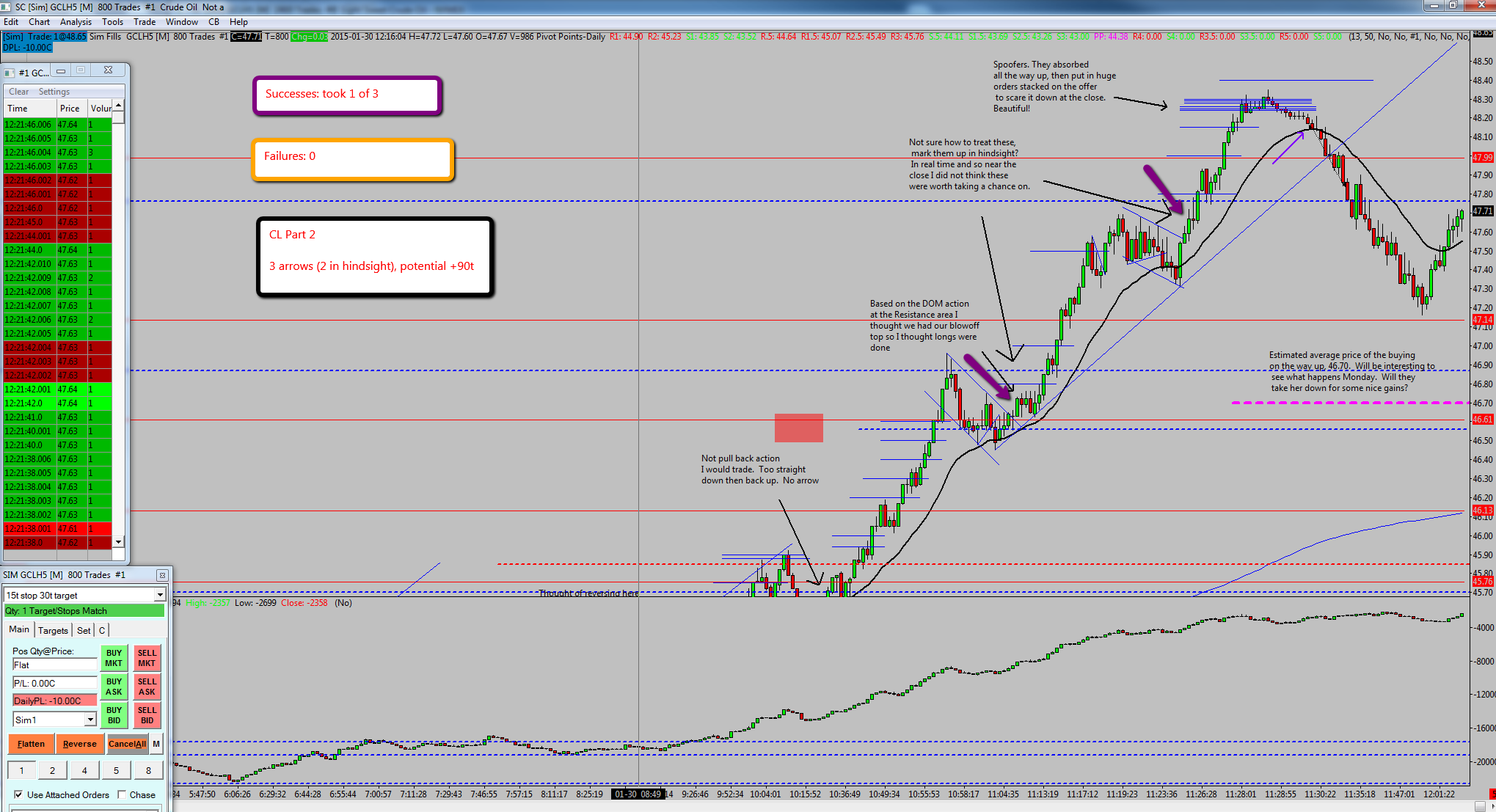This screenshot has height=812, width=1496.
Task: Click the BUY BID button
Action: [x=114, y=715]
